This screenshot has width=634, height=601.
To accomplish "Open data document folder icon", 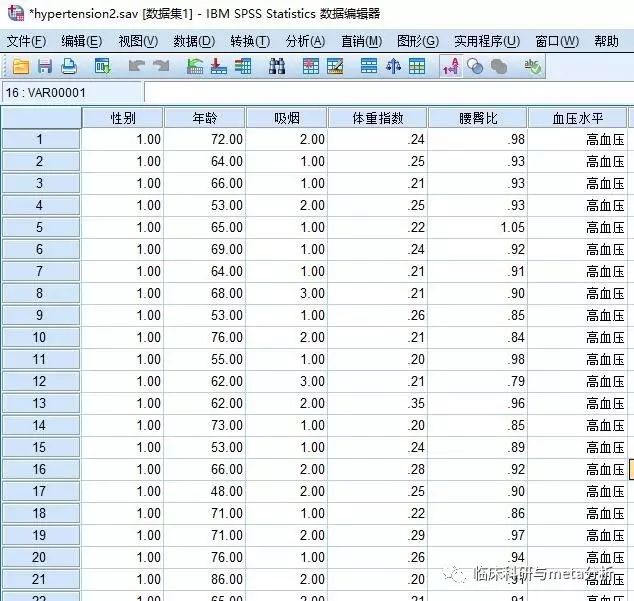I will (21, 66).
